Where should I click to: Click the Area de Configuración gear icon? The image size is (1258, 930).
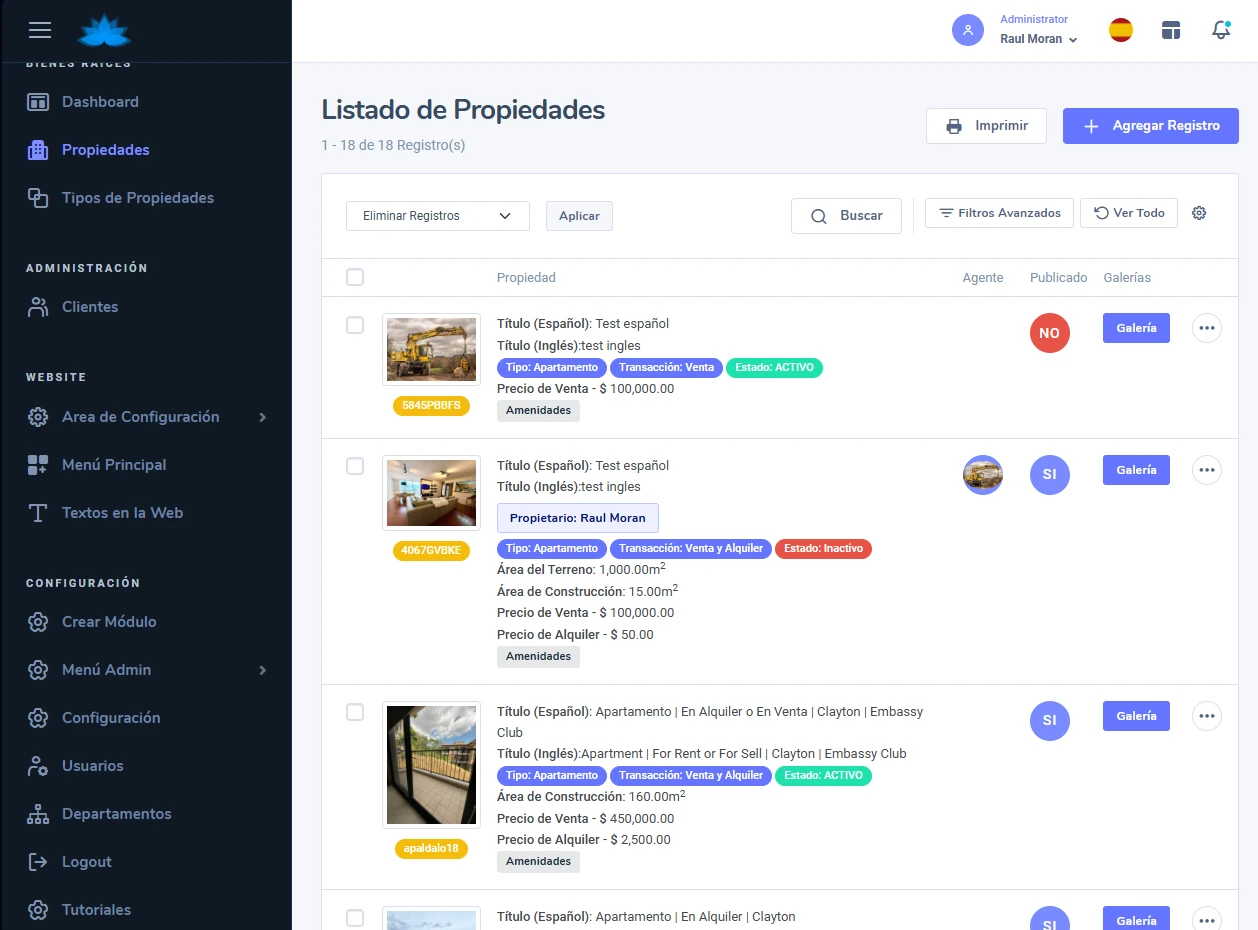click(x=38, y=417)
